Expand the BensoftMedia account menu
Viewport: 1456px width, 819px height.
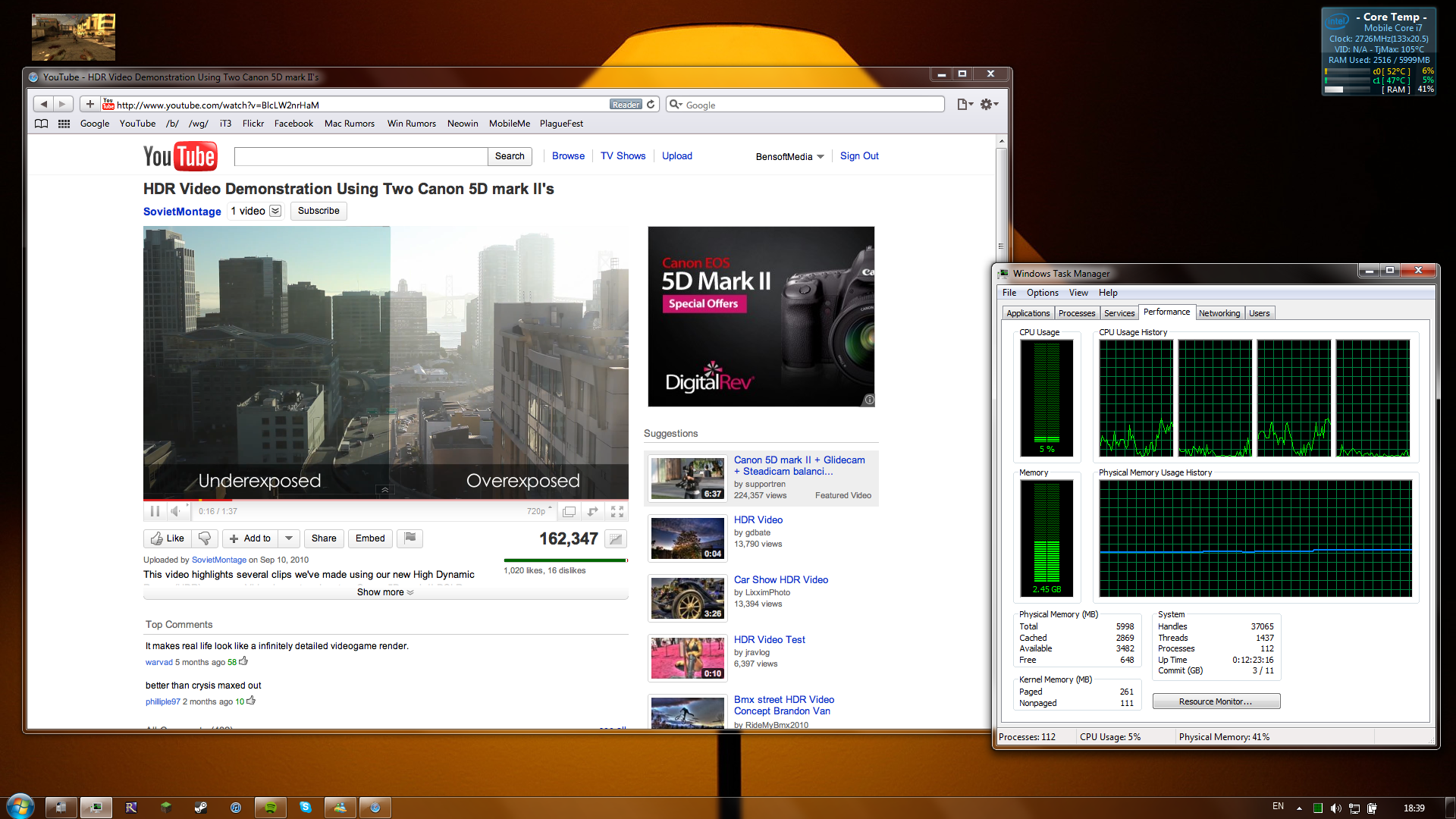tap(789, 157)
